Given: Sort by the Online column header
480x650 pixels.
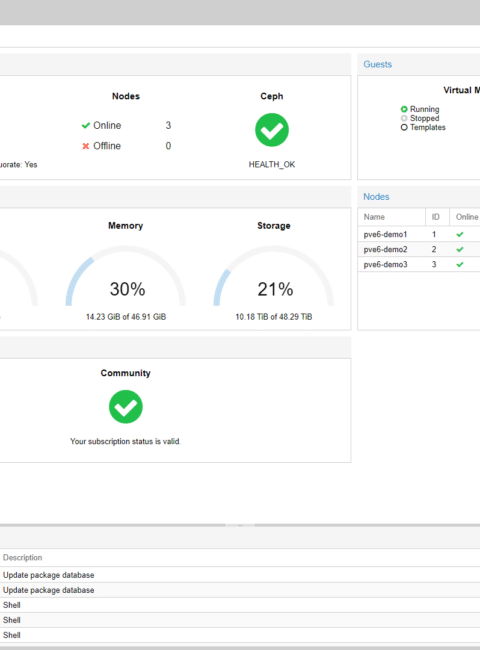Looking at the screenshot, I should 465,217.
